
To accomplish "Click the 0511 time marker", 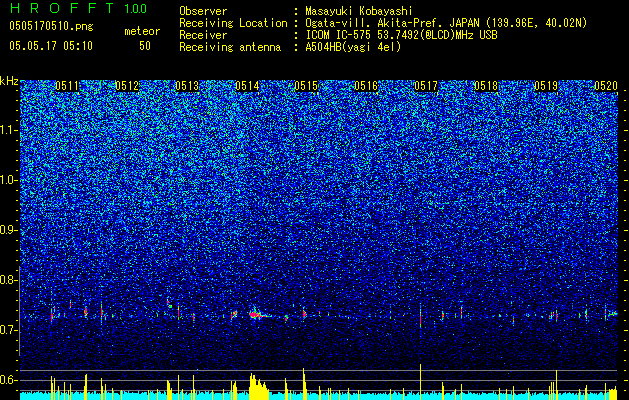I will 67,86.
